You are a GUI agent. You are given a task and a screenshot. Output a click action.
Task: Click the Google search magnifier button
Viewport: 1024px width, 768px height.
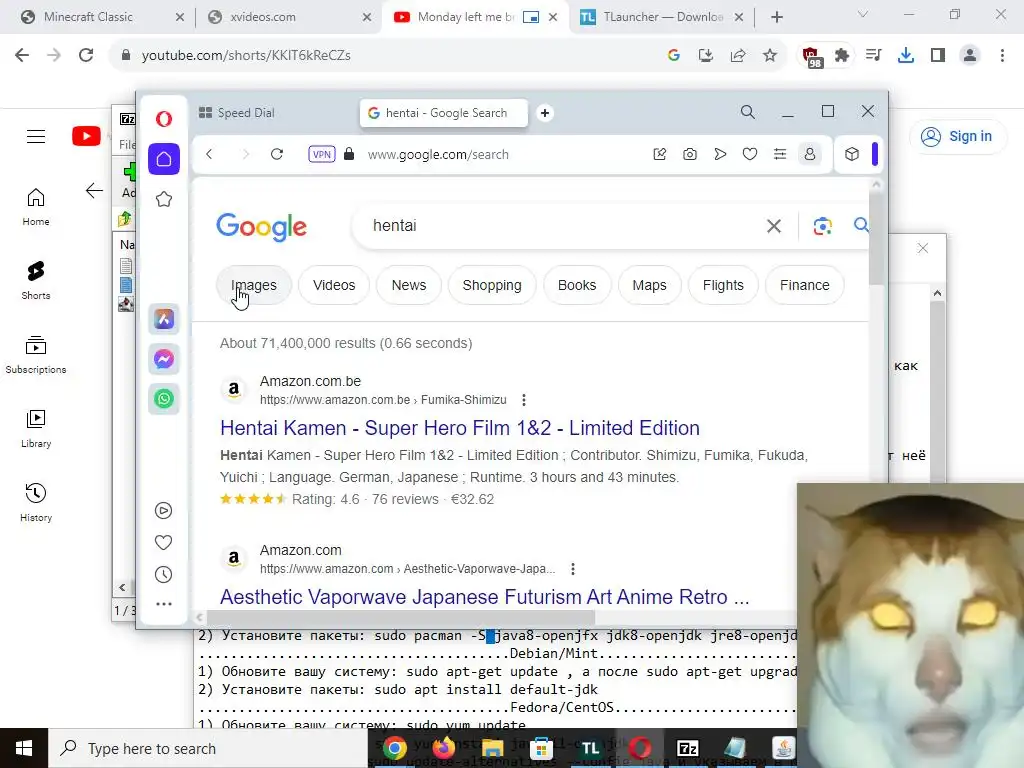861,225
